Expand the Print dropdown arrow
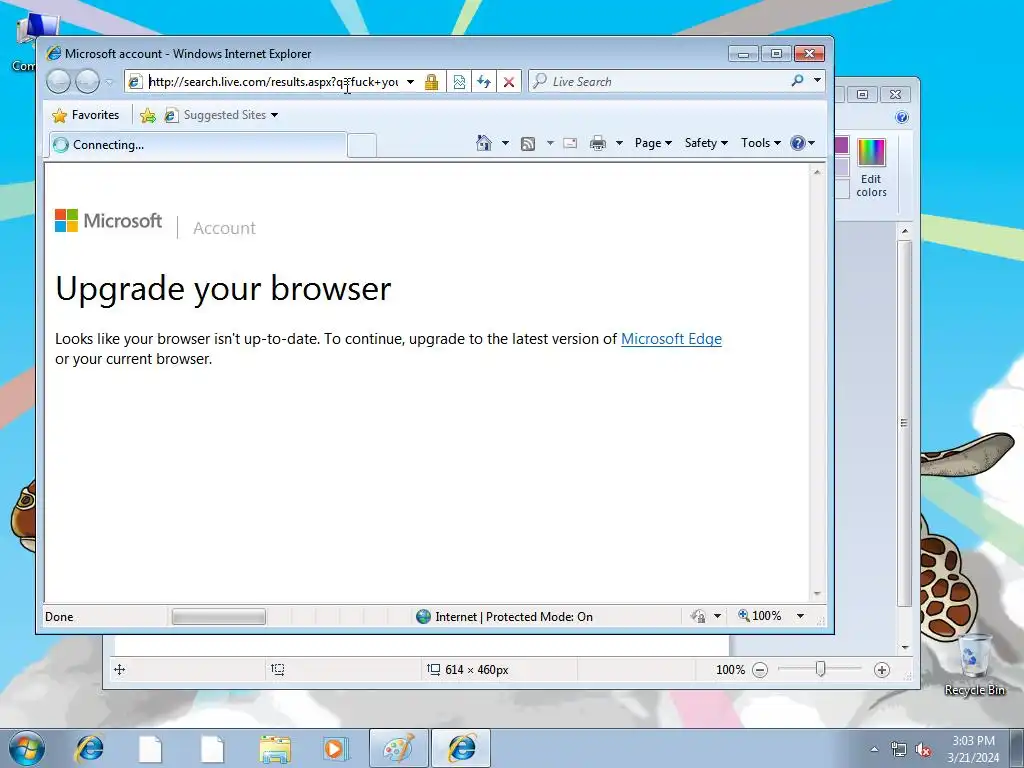1024x768 pixels. 619,143
